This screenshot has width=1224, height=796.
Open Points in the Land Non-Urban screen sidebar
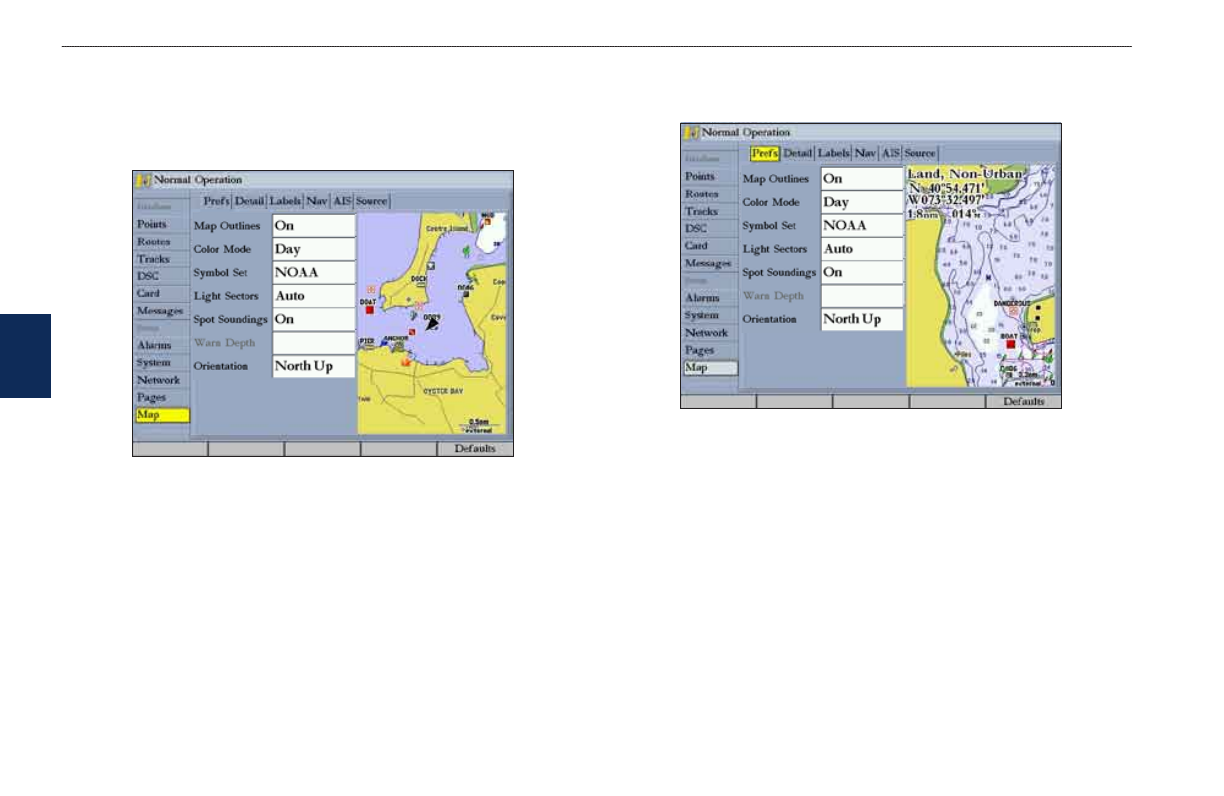pos(710,176)
